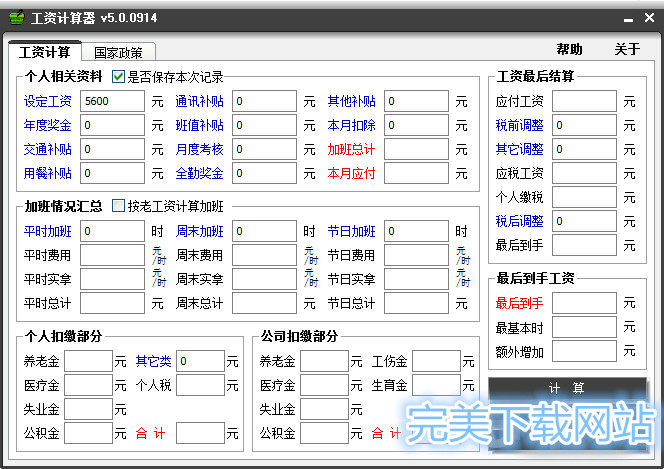Focus the 交通补贴 input field
This screenshot has width=664, height=469.
tap(112, 149)
